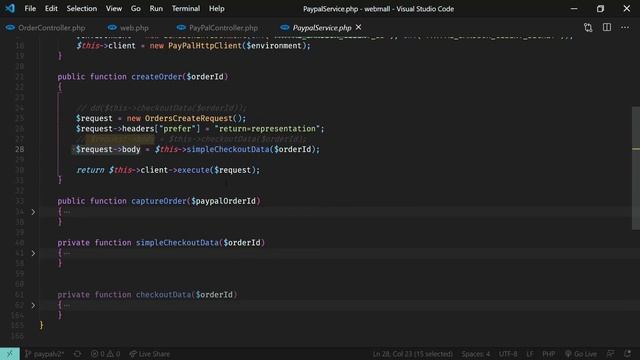Open the Edit menu
640x360 pixels.
tap(51, 9)
